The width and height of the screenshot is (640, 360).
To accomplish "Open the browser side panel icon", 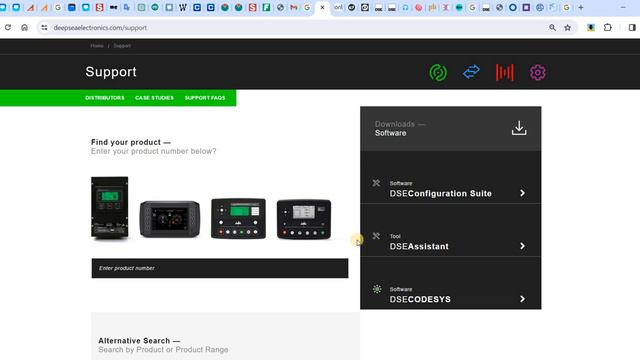I will pyautogui.click(x=632, y=27).
